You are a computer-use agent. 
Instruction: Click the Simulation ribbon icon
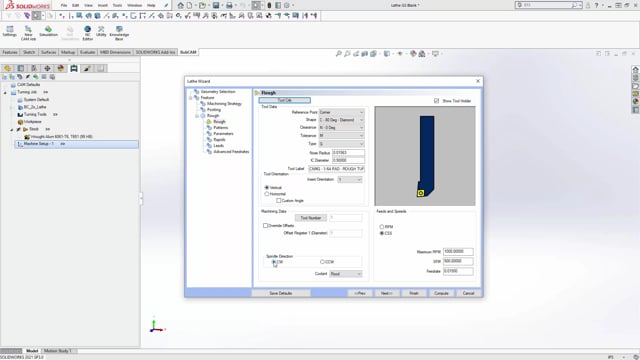(49, 31)
